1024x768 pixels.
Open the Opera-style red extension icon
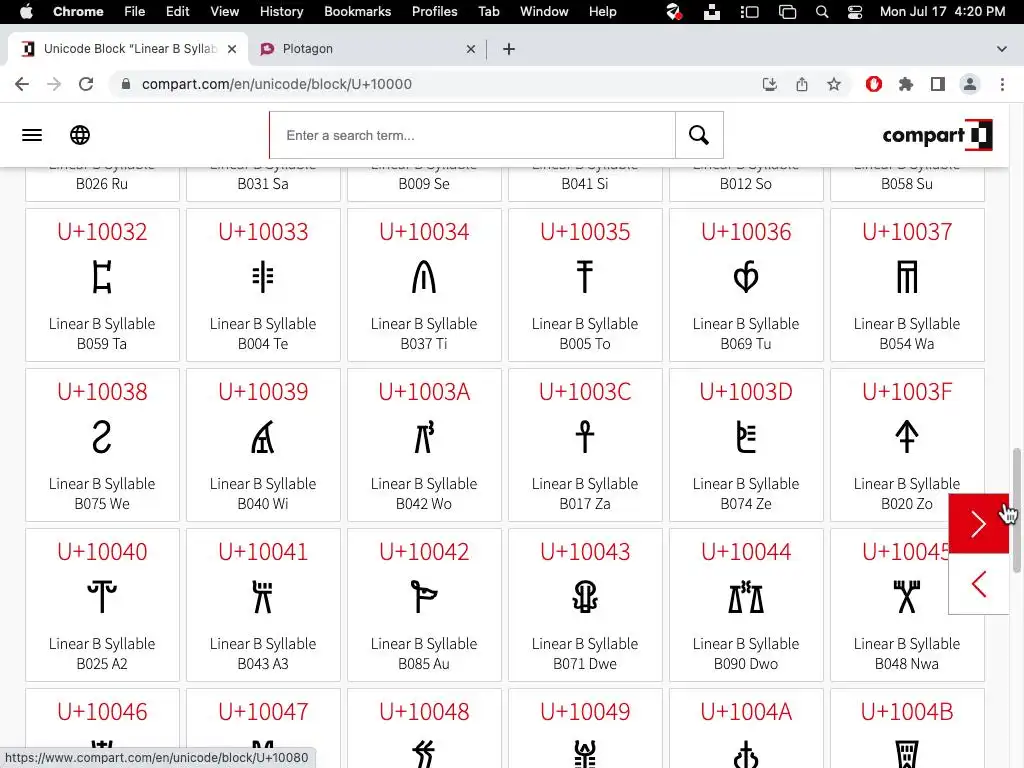pos(874,84)
